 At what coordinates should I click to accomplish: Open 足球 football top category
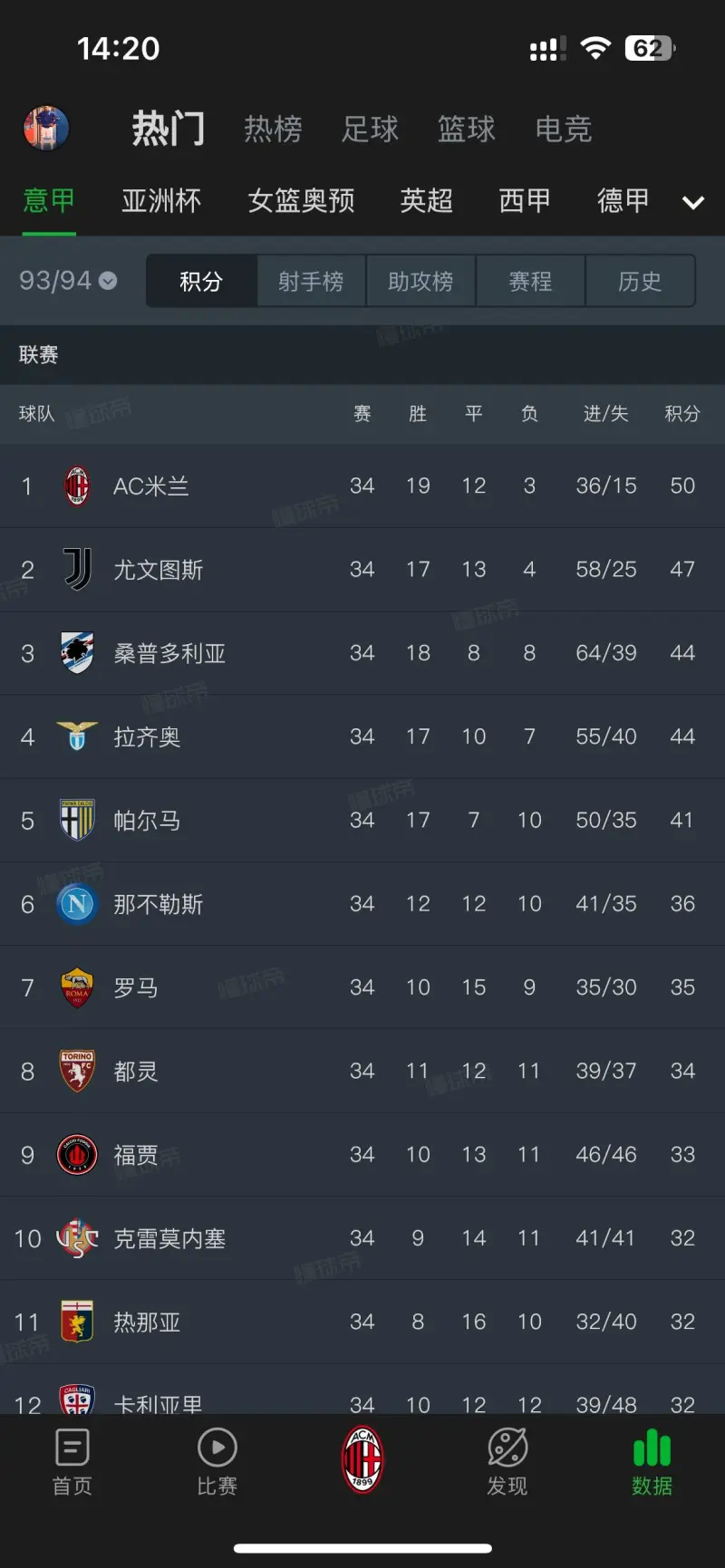[x=370, y=129]
